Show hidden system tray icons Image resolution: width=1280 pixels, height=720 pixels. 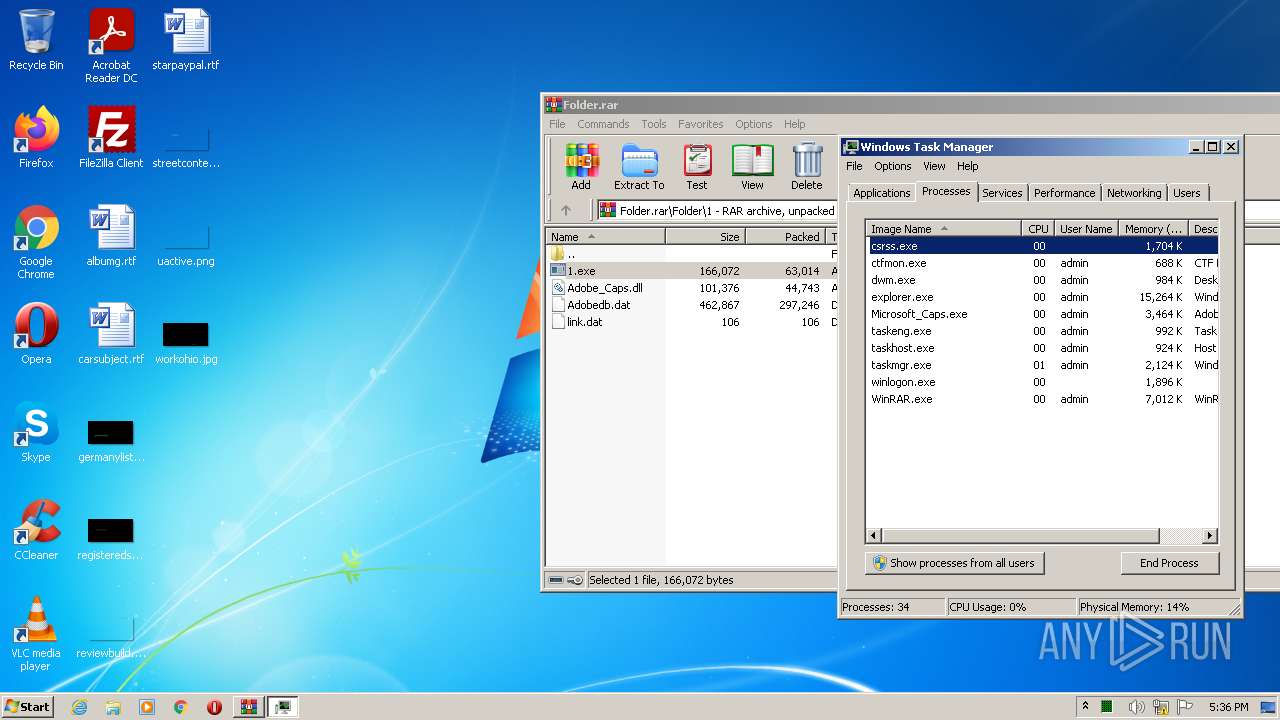tap(1085, 707)
